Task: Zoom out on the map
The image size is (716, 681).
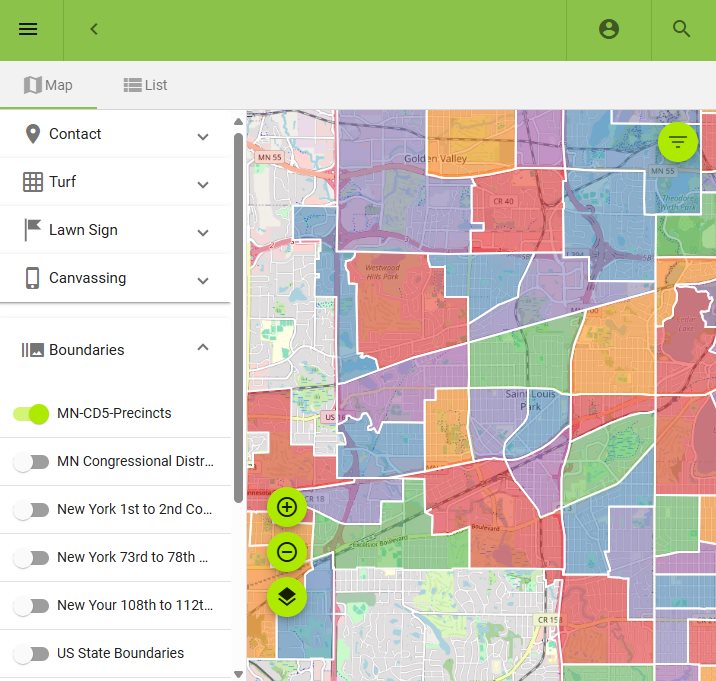Action: 287,552
